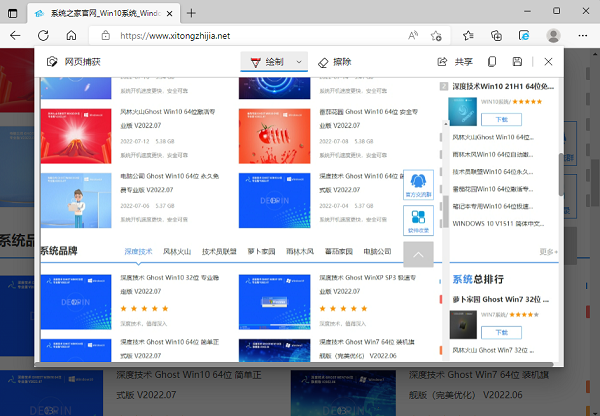
Task: Close the web capture panel
Action: 547,62
